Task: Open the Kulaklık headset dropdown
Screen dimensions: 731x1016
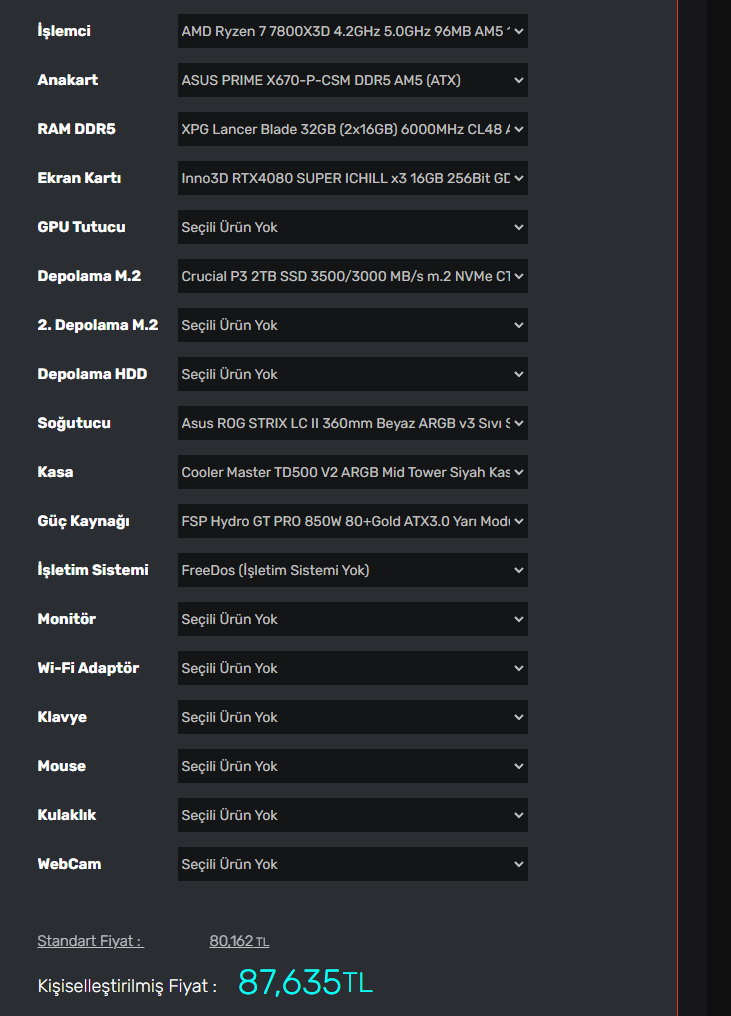Action: click(352, 815)
